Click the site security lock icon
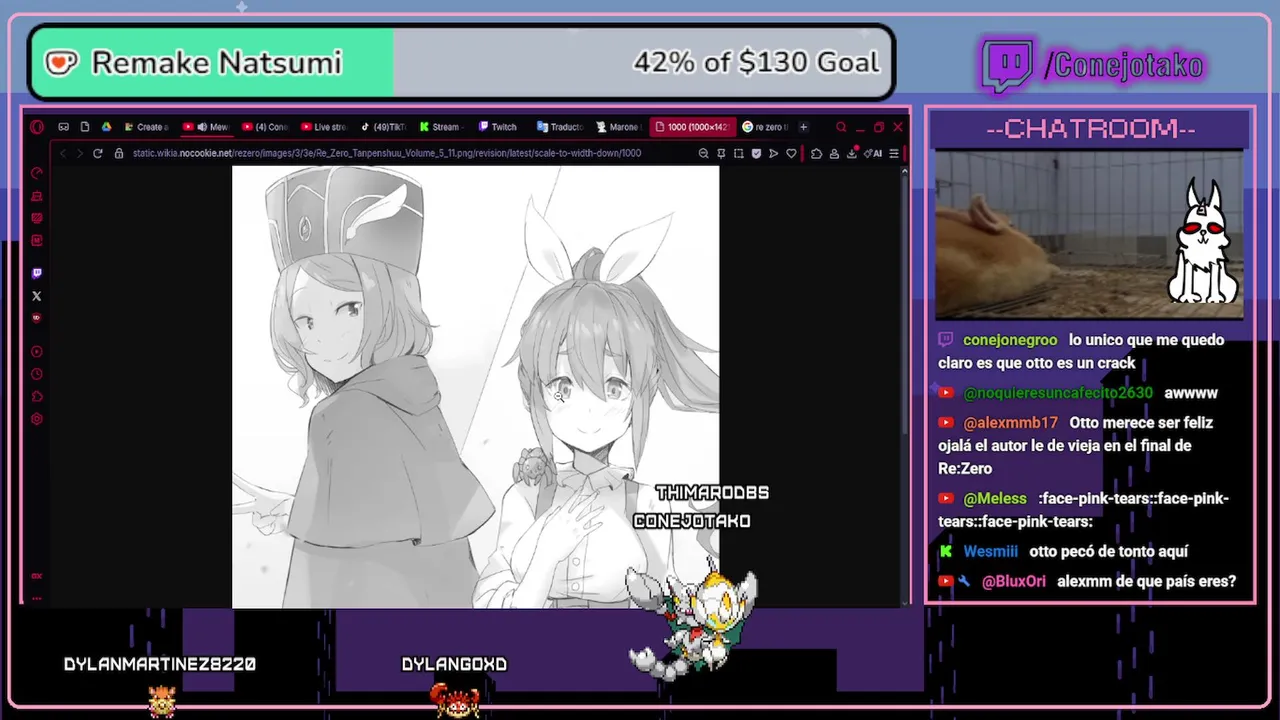 click(119, 153)
